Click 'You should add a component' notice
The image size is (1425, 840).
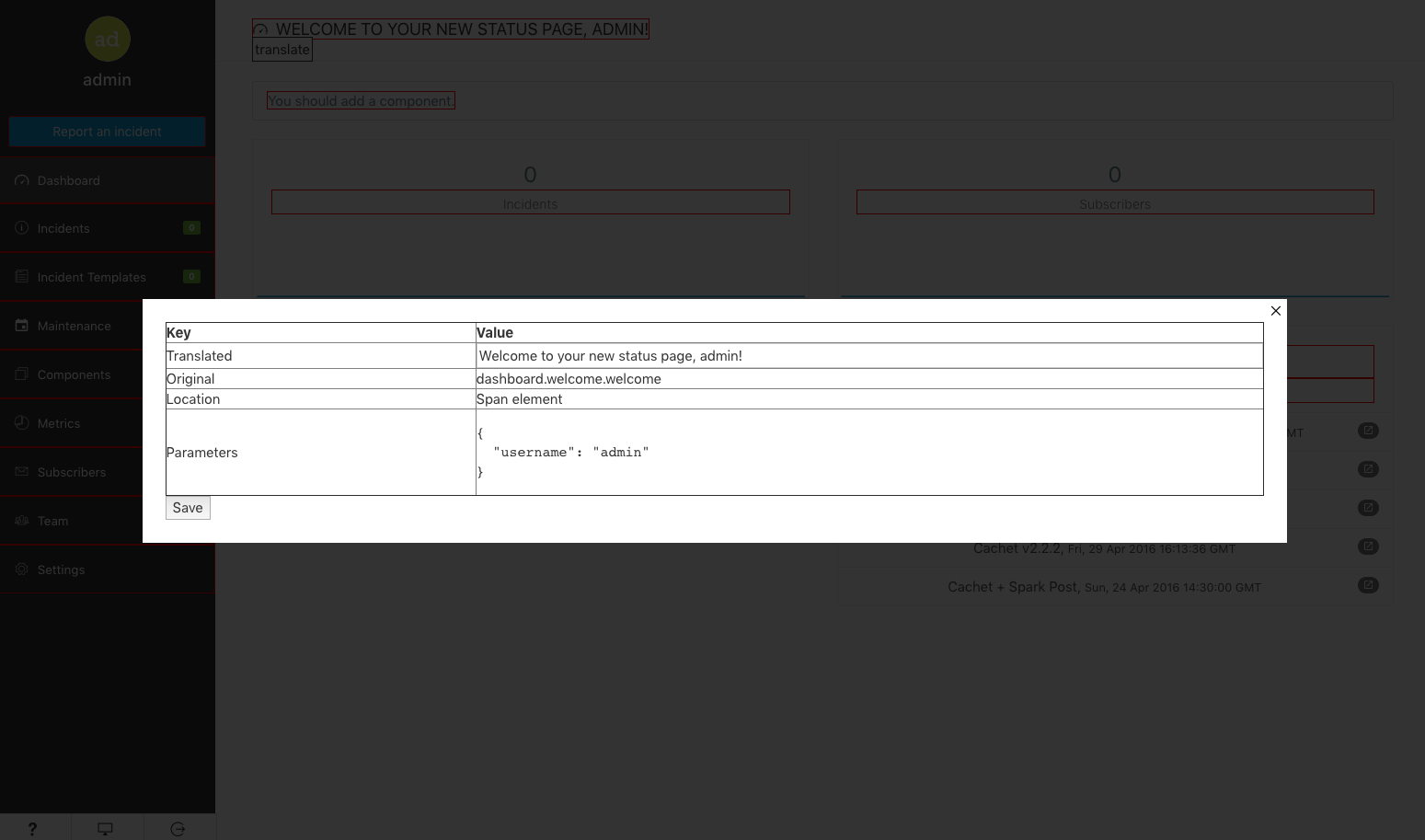click(361, 101)
